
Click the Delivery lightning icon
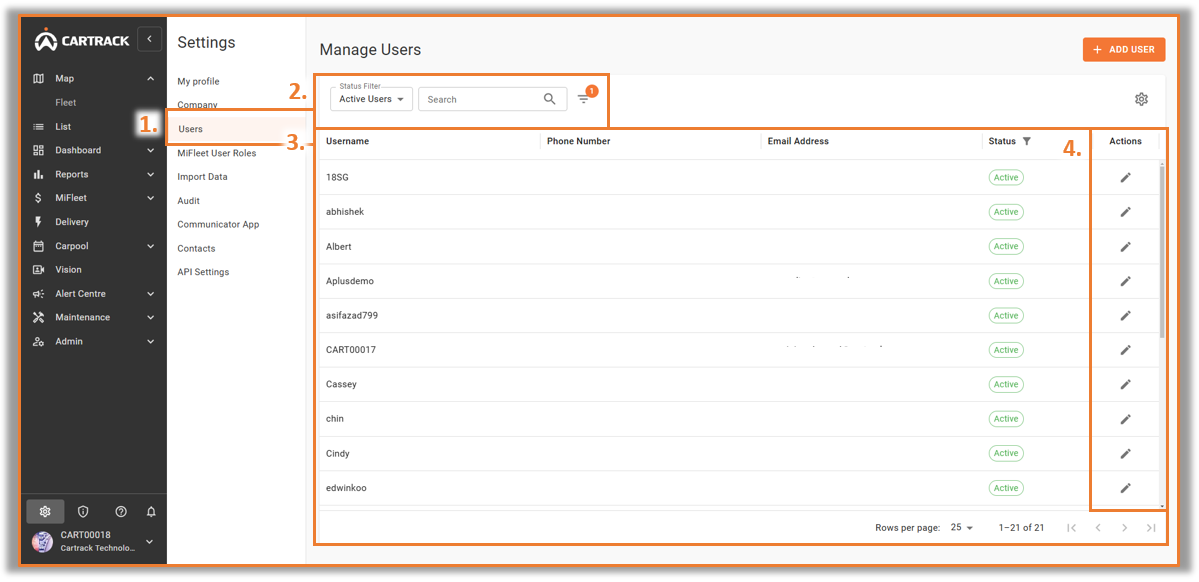[38, 222]
